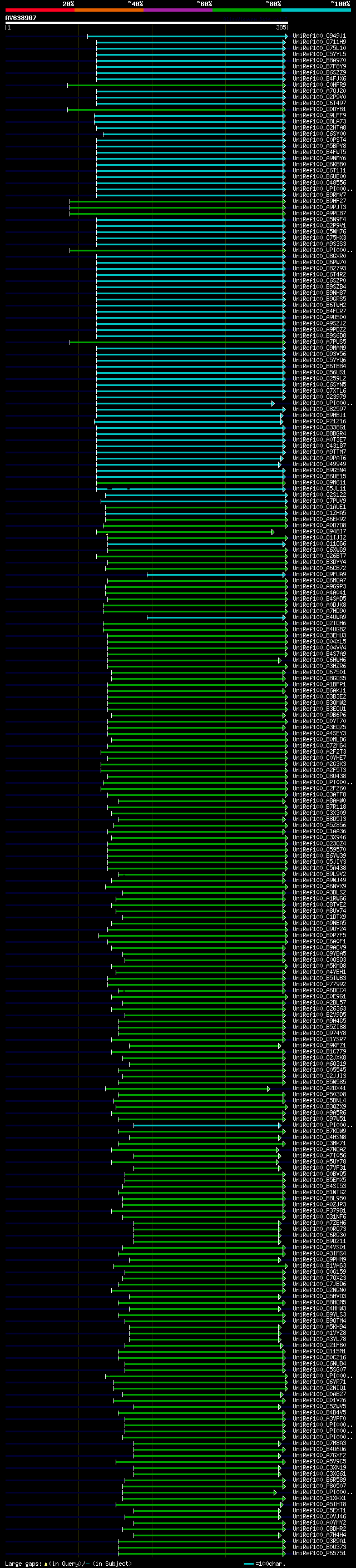This screenshot has height=1568, width=356.
Task: Select the UniRef100_B9RMV7 label
Action: click(319, 195)
